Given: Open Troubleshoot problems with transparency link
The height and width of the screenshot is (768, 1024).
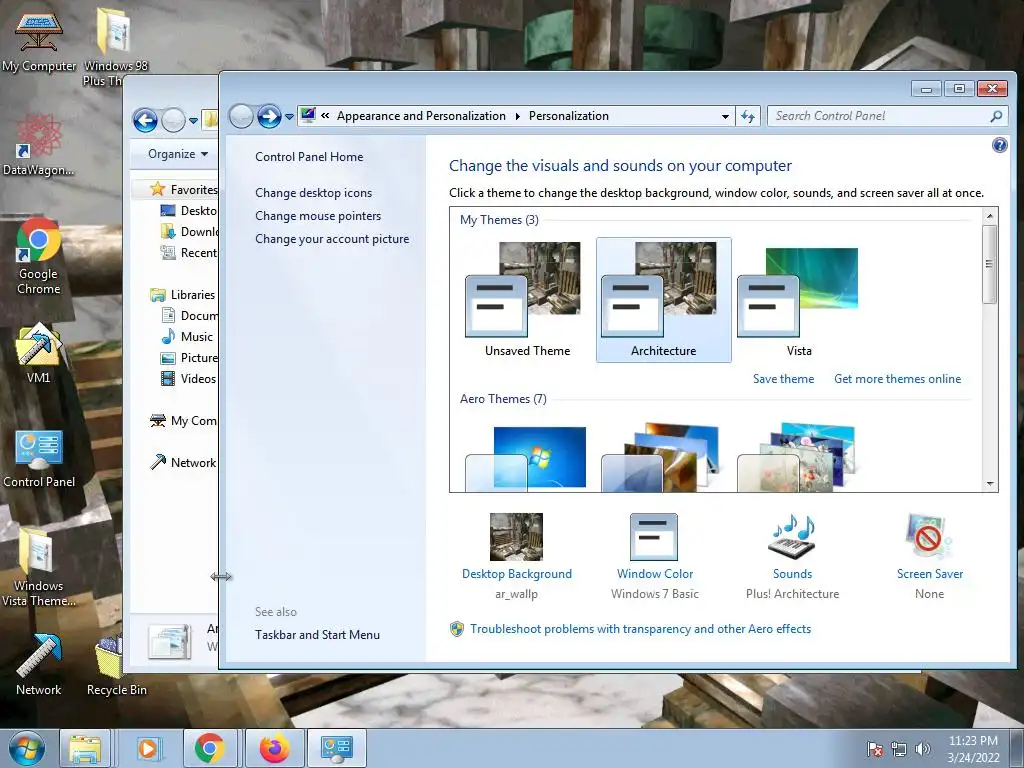Looking at the screenshot, I should (640, 629).
